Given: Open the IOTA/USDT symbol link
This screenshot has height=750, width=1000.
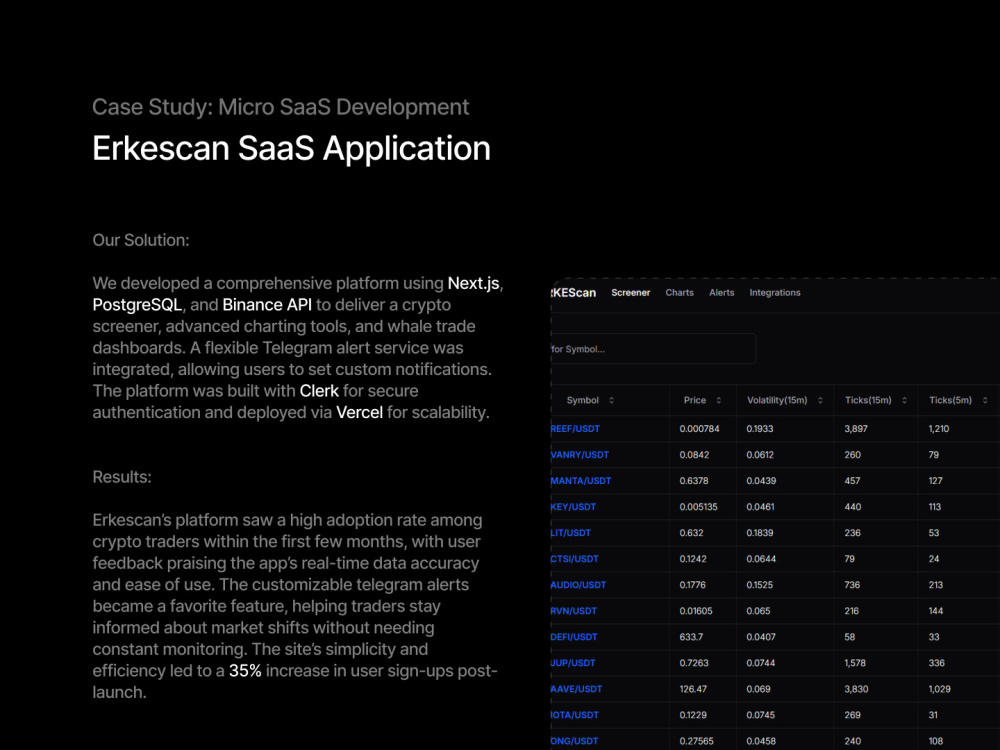Looking at the screenshot, I should click(x=575, y=715).
